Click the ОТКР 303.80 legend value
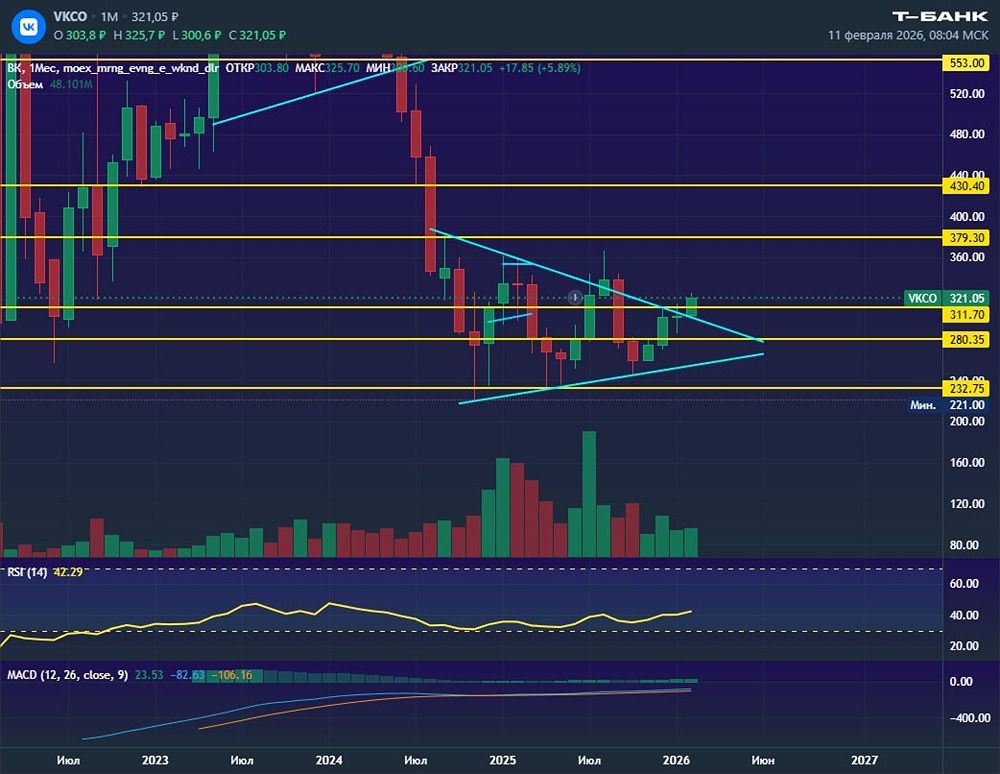Image resolution: width=1000 pixels, height=774 pixels. pos(257,68)
